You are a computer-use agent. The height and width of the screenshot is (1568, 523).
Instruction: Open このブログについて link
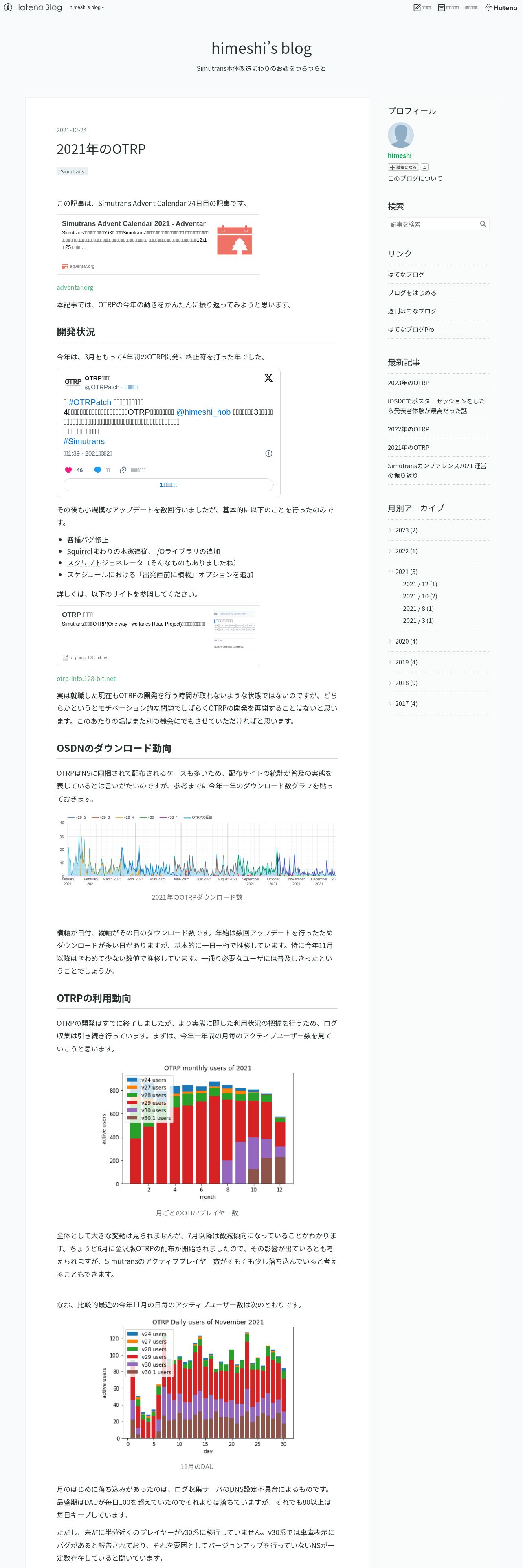[x=415, y=178]
